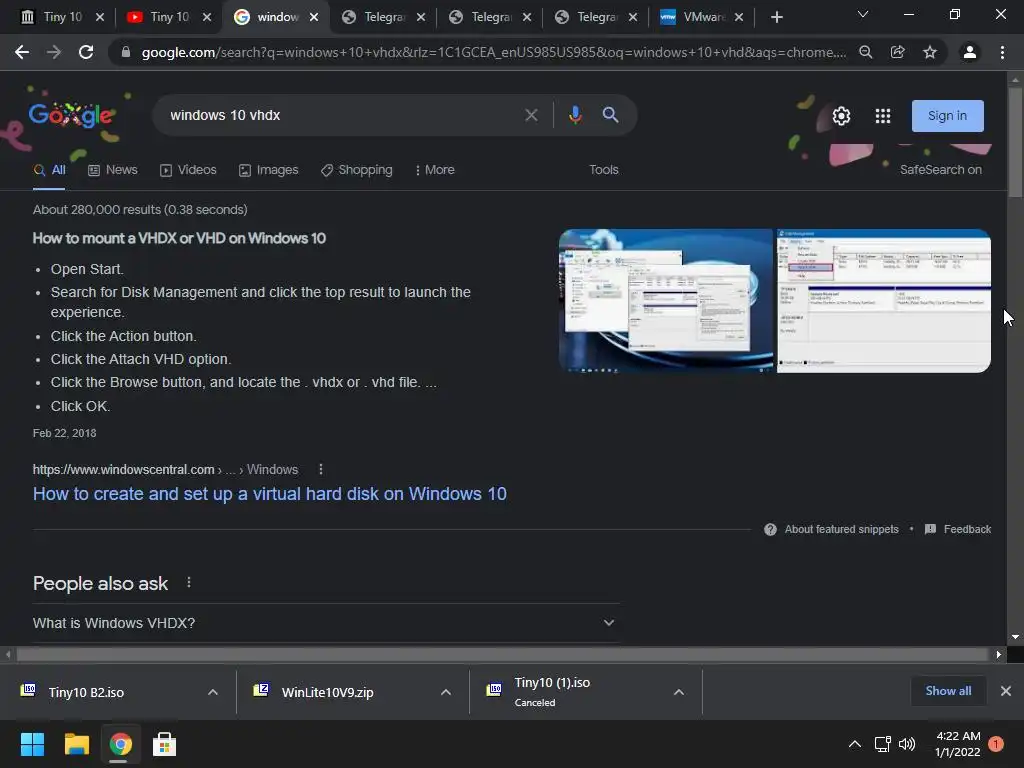This screenshot has height=768, width=1024.
Task: Open File Explorer from the taskbar
Action: click(x=76, y=744)
